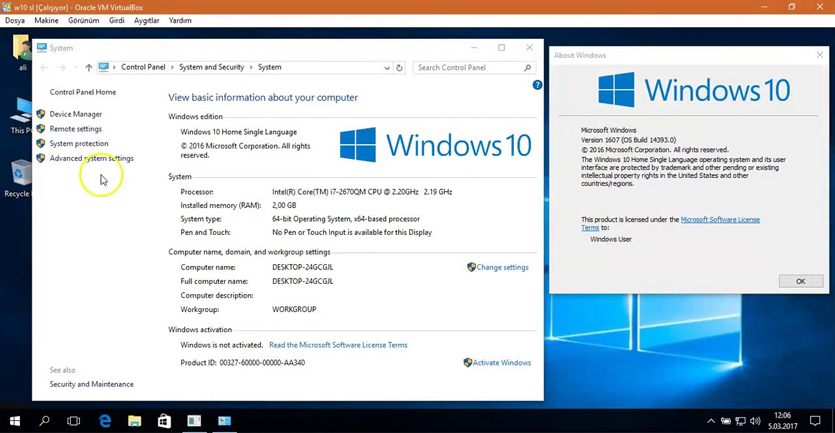Open the Girdi menu
Screen dimensions: 835x433
[117, 20]
